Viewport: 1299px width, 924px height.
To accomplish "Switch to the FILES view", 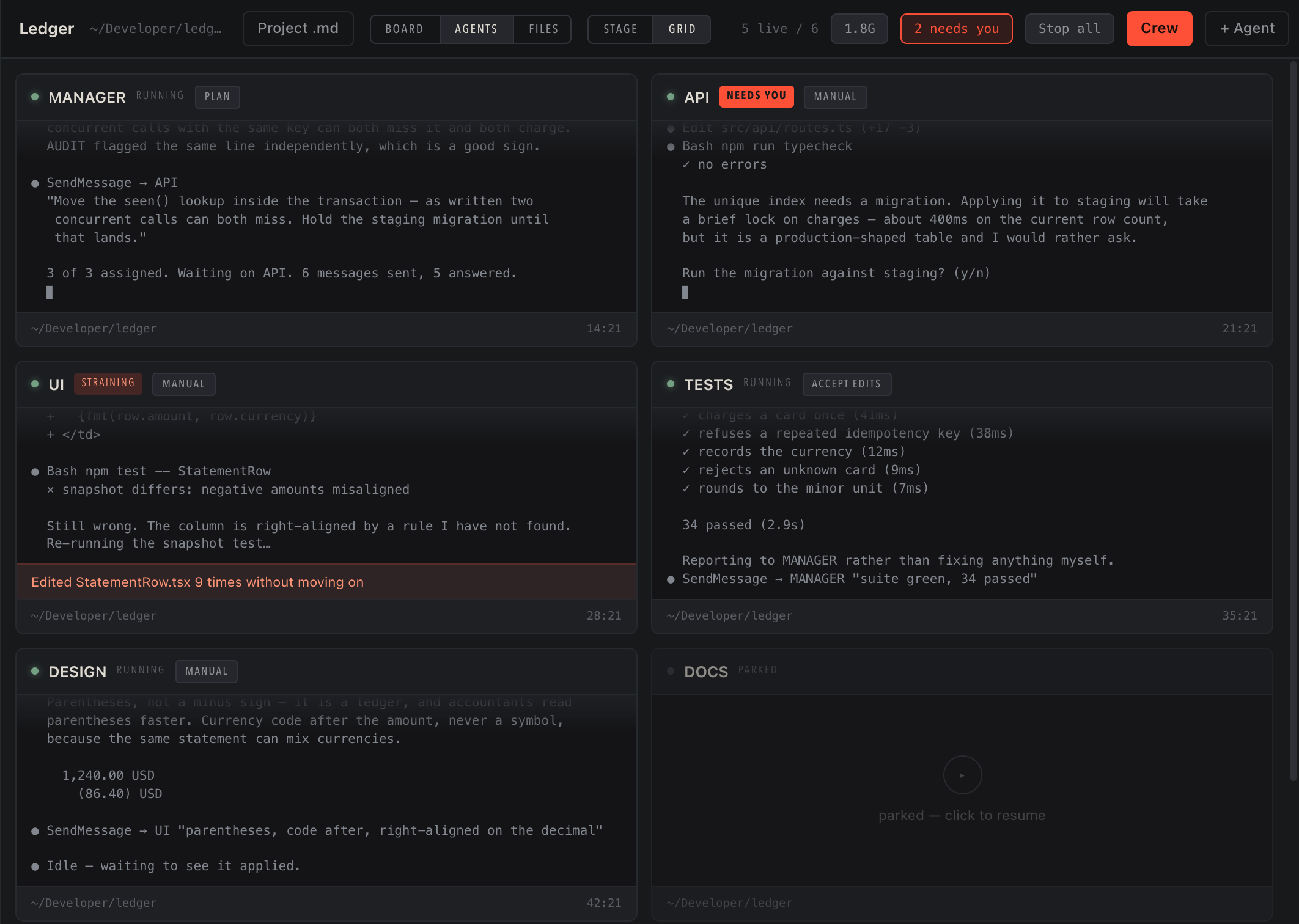I will (543, 29).
